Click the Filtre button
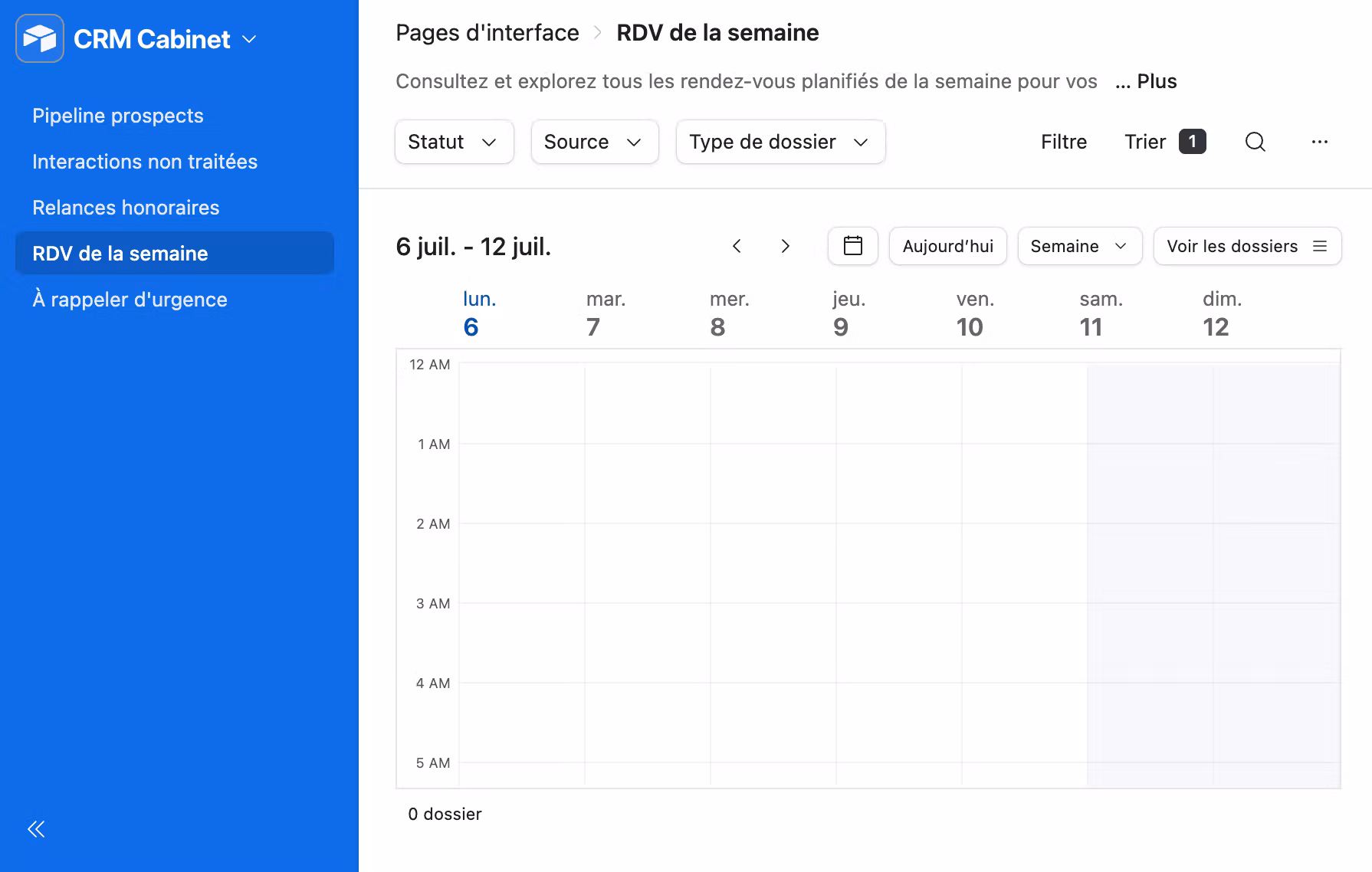This screenshot has height=872, width=1372. coord(1064,142)
